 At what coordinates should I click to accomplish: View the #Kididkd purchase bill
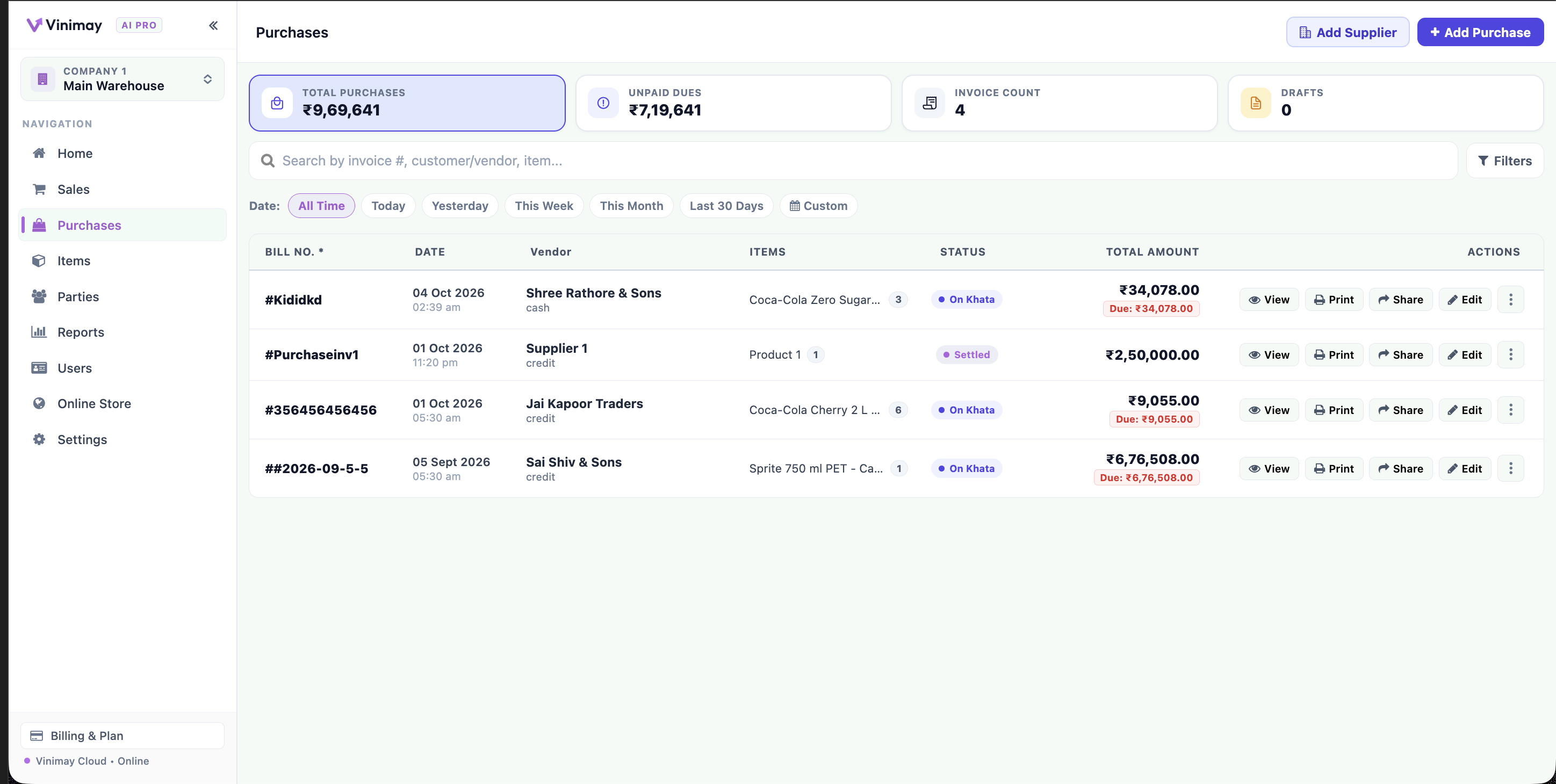1269,299
